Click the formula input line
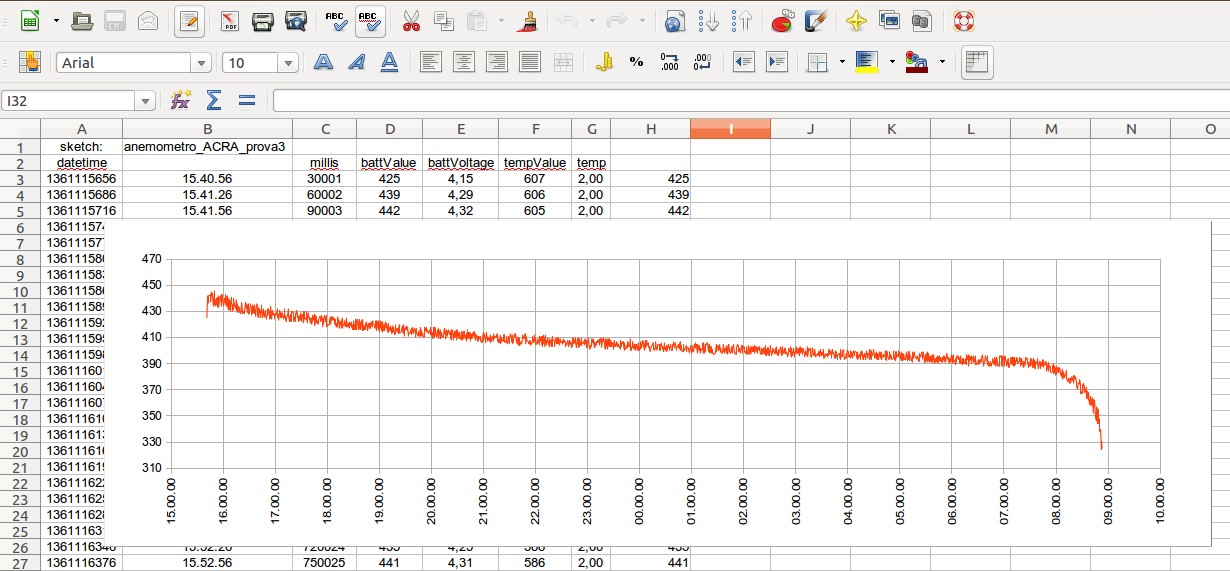This screenshot has height=571, width=1230. pyautogui.click(x=750, y=101)
